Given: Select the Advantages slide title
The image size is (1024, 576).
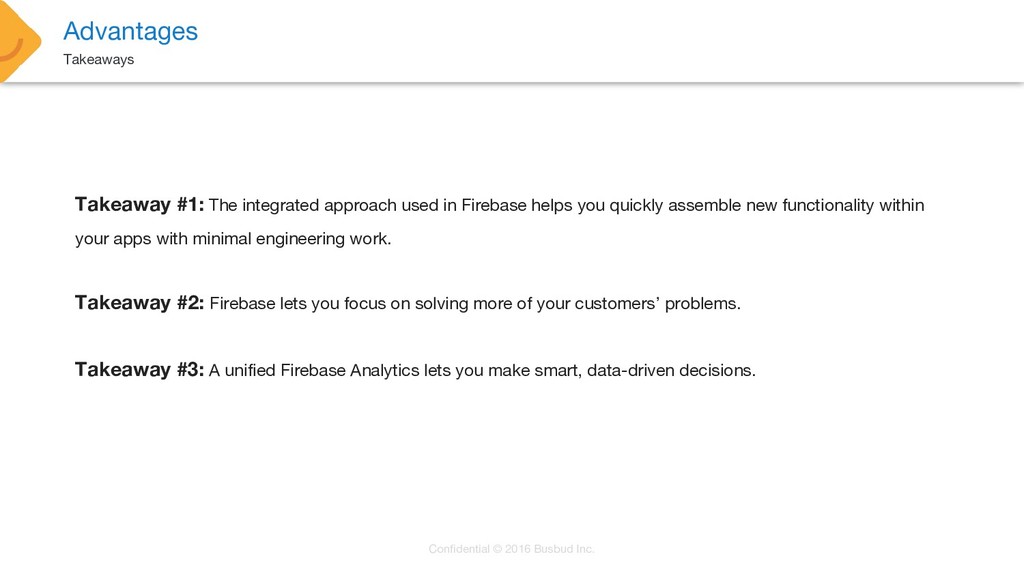Looking at the screenshot, I should point(130,31).
